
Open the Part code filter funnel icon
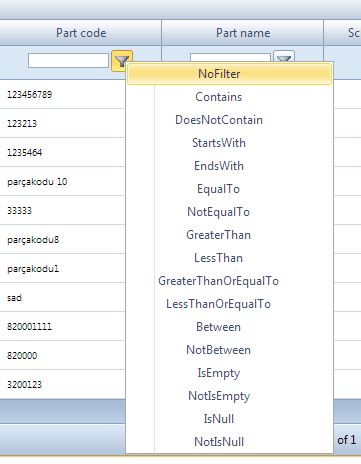(x=122, y=61)
